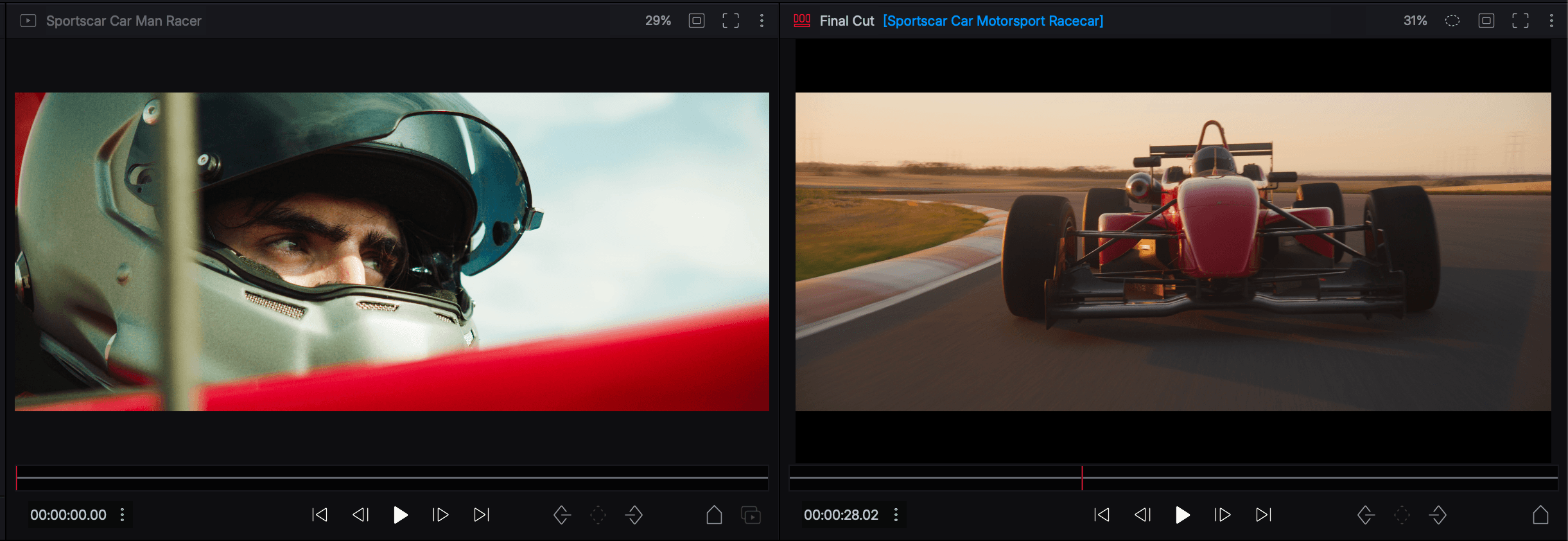
Task: Step forward one frame in source viewer
Action: 440,515
